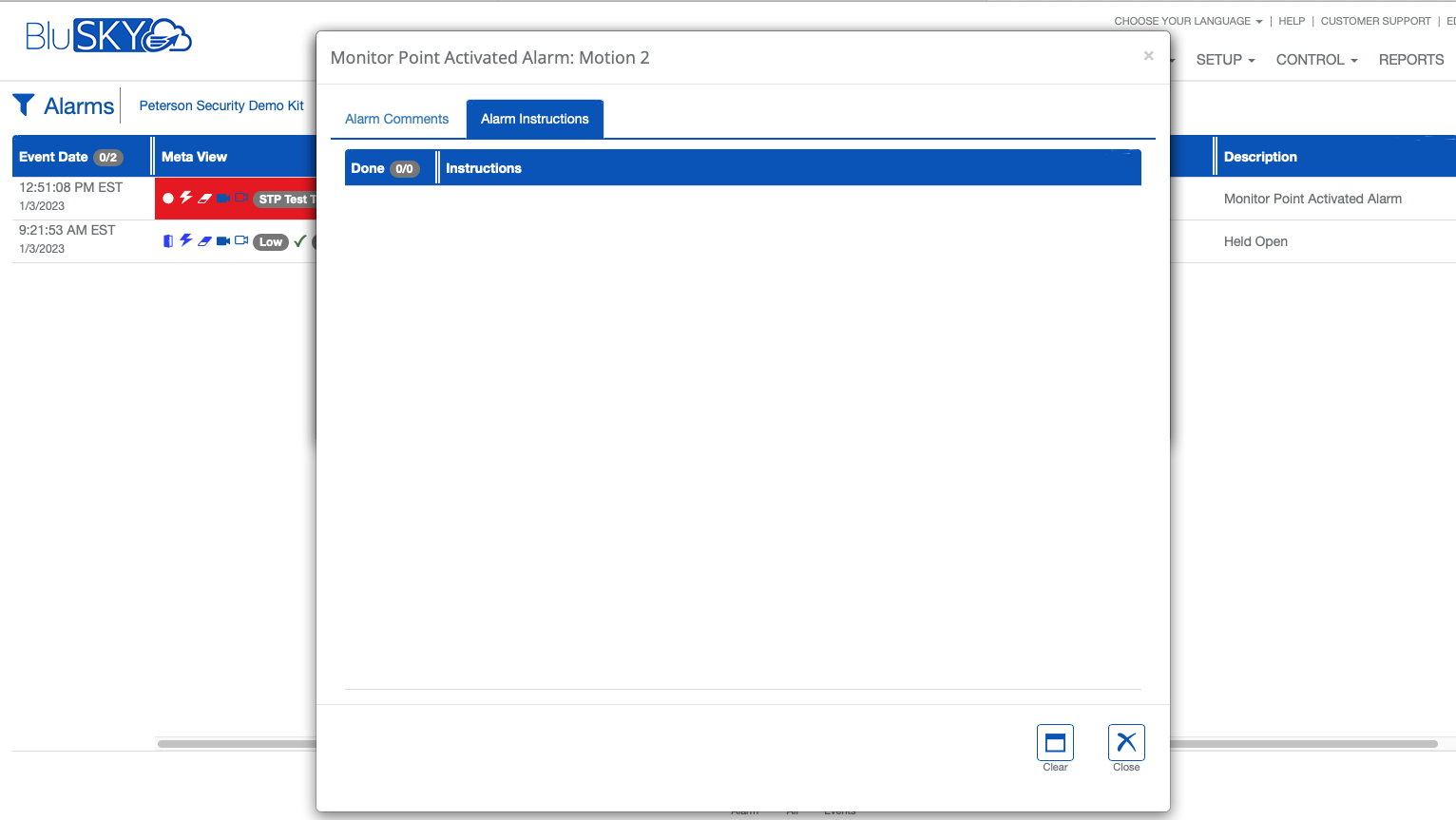Open the Customer Support link
The image size is (1456, 820).
click(1375, 21)
